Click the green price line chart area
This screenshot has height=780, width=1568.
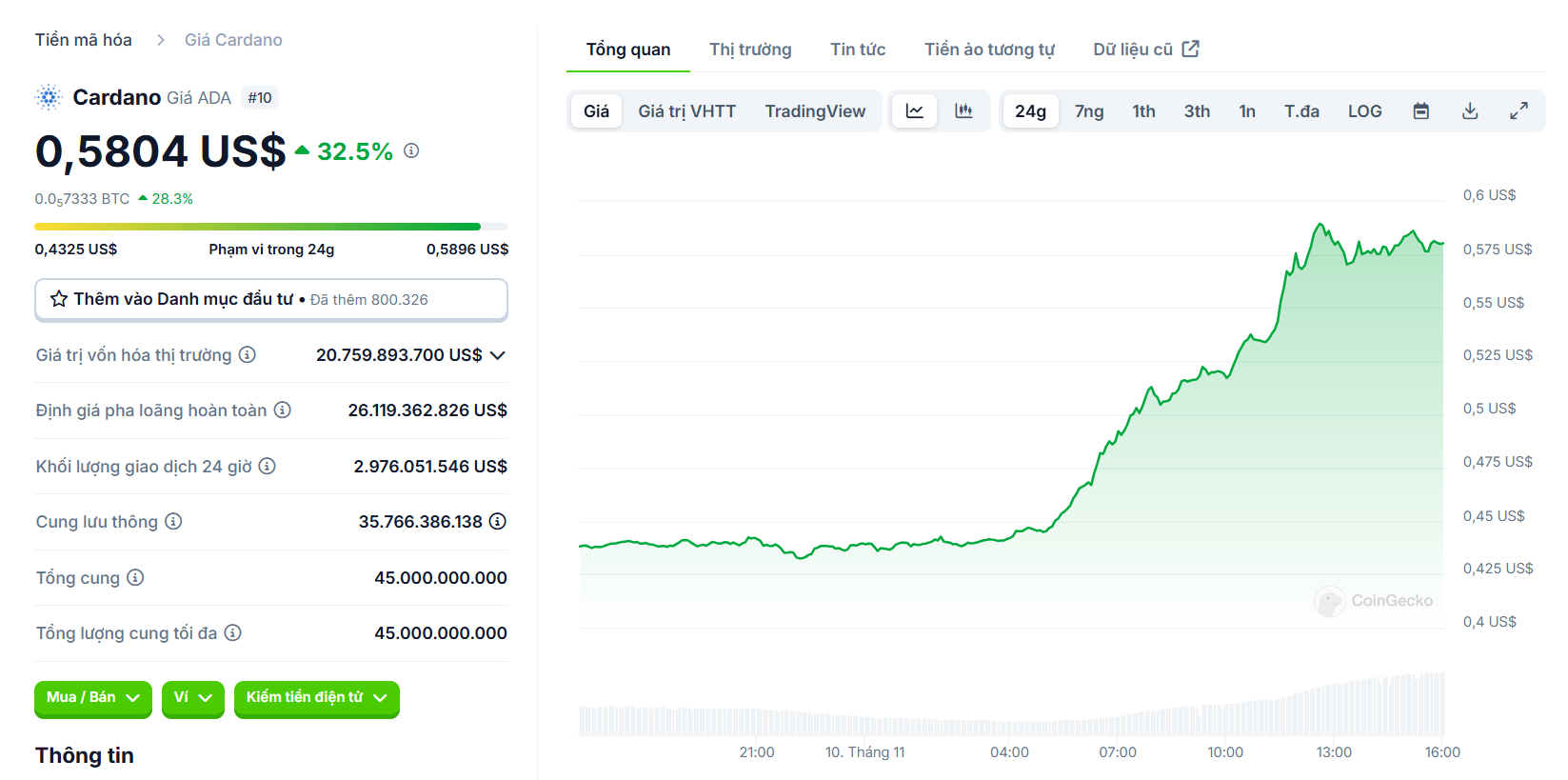tap(1011, 419)
